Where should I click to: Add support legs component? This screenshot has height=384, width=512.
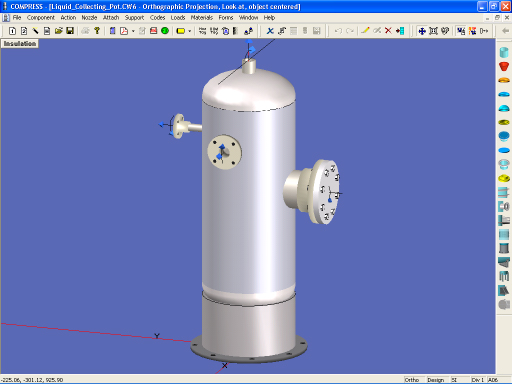pos(504,276)
